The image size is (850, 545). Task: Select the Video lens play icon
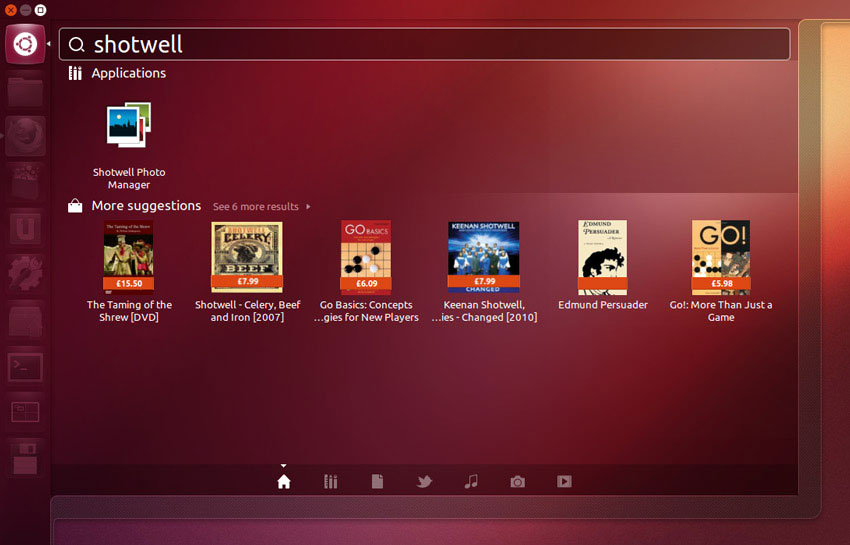(x=564, y=481)
